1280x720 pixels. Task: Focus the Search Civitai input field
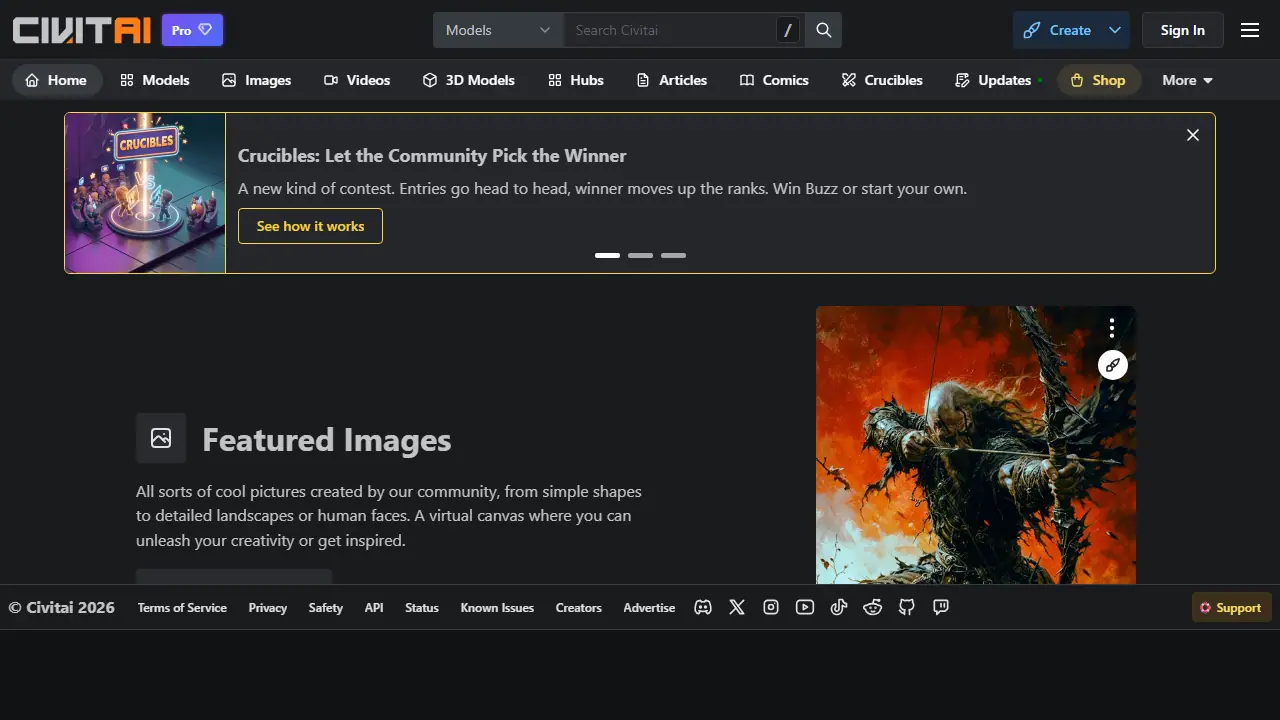click(670, 30)
